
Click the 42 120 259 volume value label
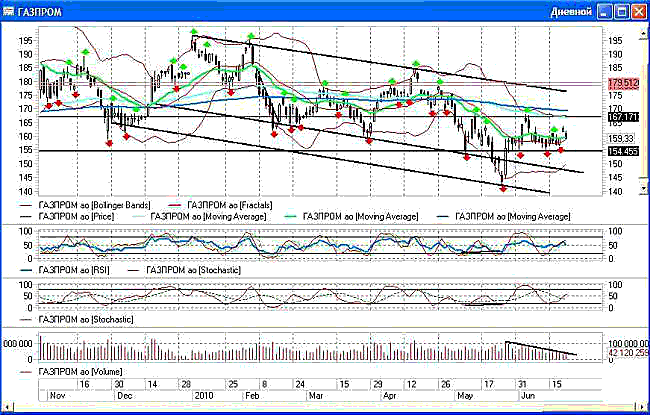(x=628, y=353)
